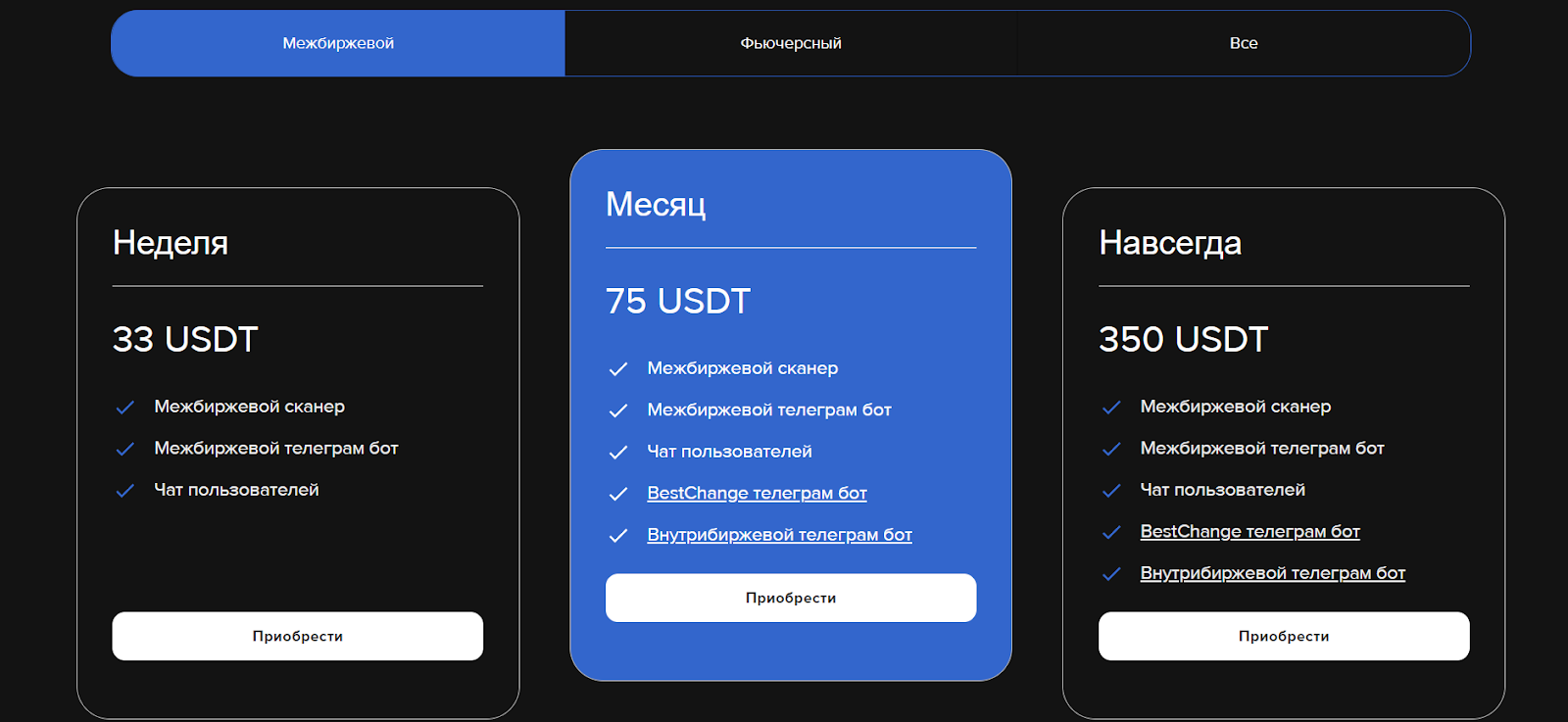Click the 350 USDT price
The height and width of the screenshot is (722, 1568).
point(1184,339)
